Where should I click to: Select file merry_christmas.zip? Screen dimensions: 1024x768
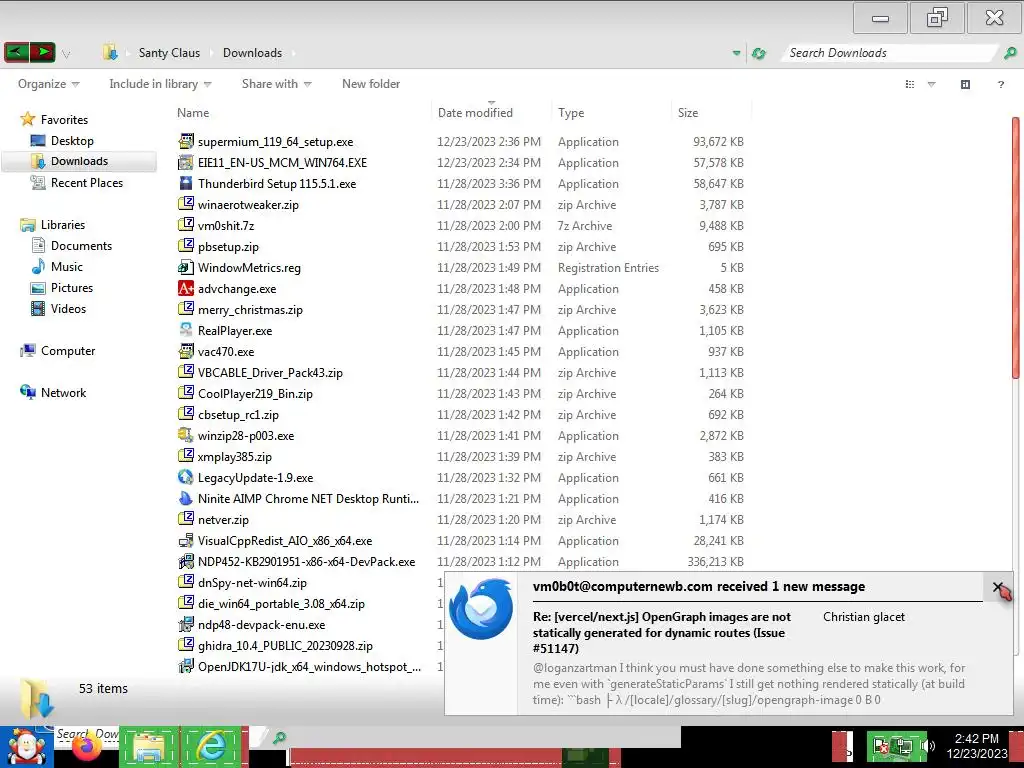250,310
